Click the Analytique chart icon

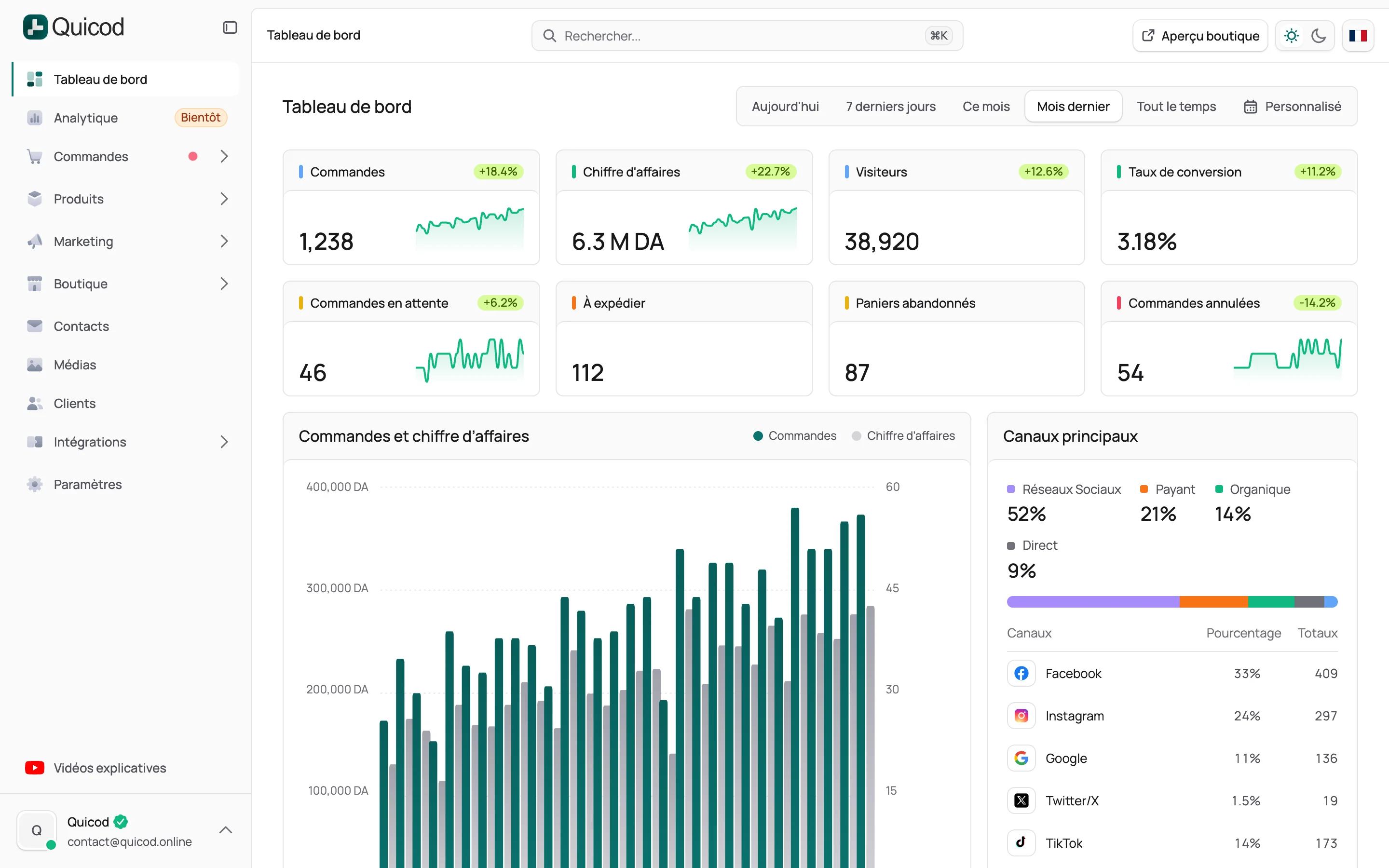pyautogui.click(x=35, y=118)
